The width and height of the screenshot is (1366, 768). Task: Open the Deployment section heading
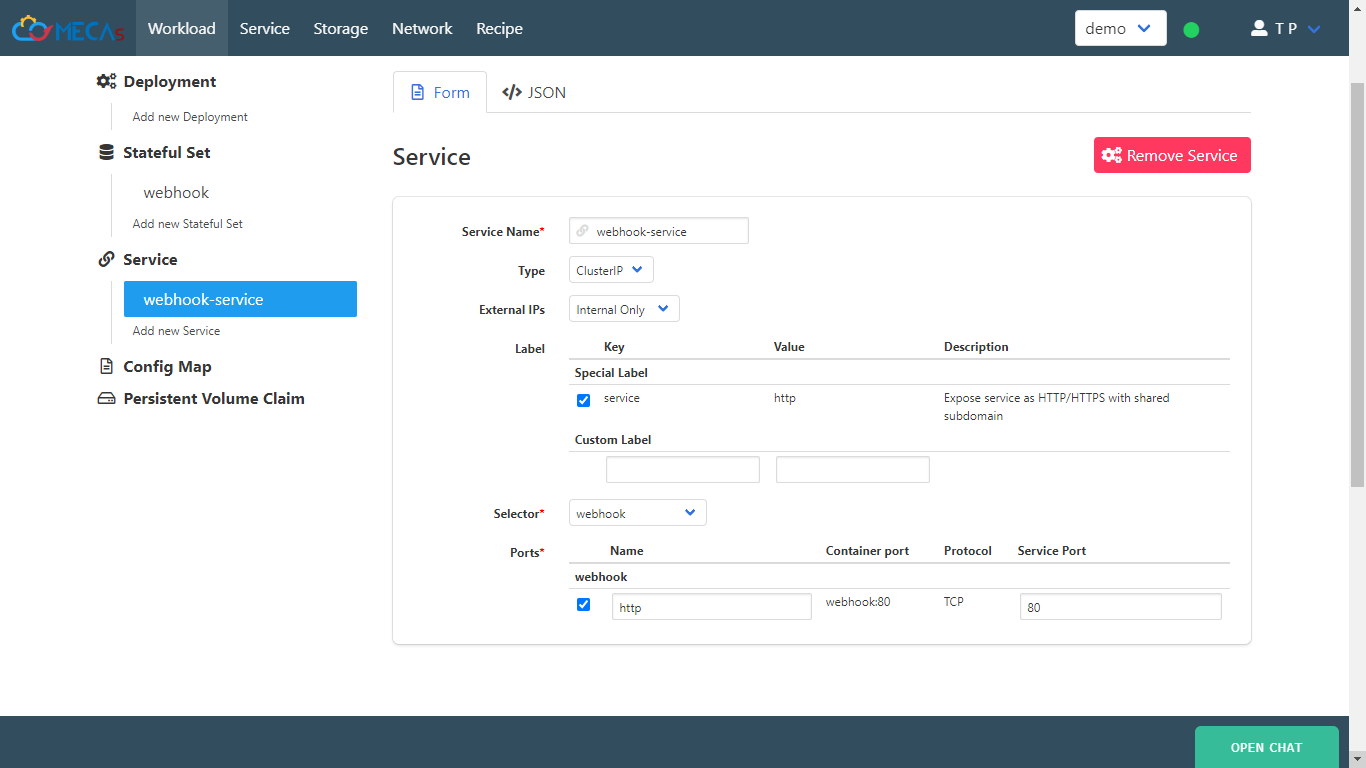[170, 82]
